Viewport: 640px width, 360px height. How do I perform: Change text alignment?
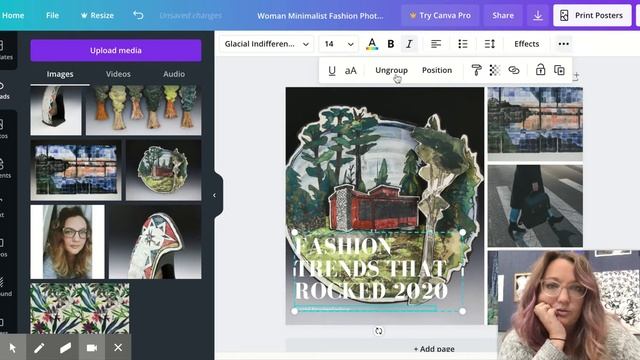436,44
